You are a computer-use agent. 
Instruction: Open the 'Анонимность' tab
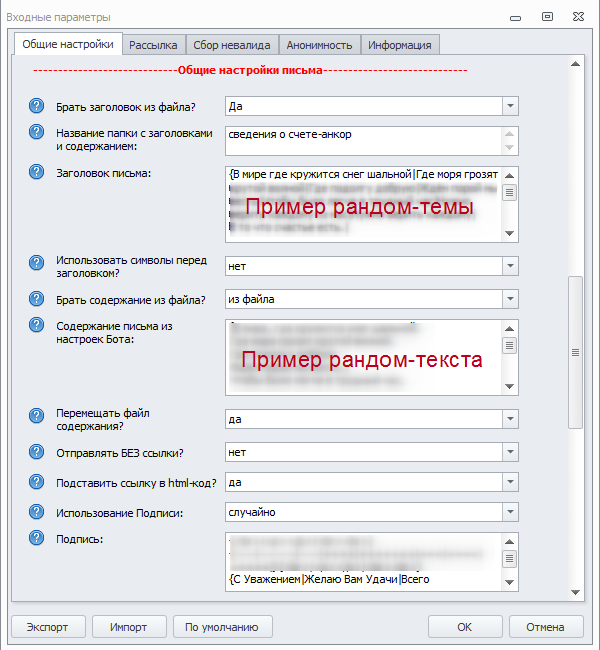tap(319, 45)
